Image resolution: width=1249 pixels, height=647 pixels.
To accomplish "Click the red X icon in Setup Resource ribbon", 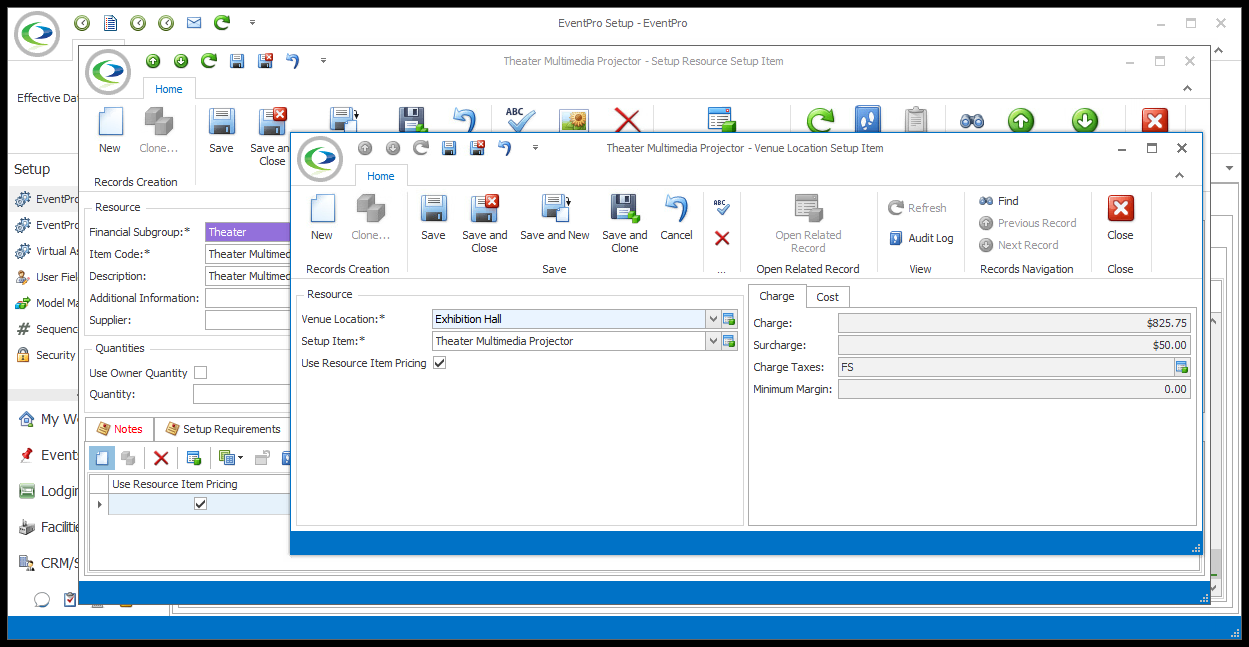I will (x=627, y=121).
